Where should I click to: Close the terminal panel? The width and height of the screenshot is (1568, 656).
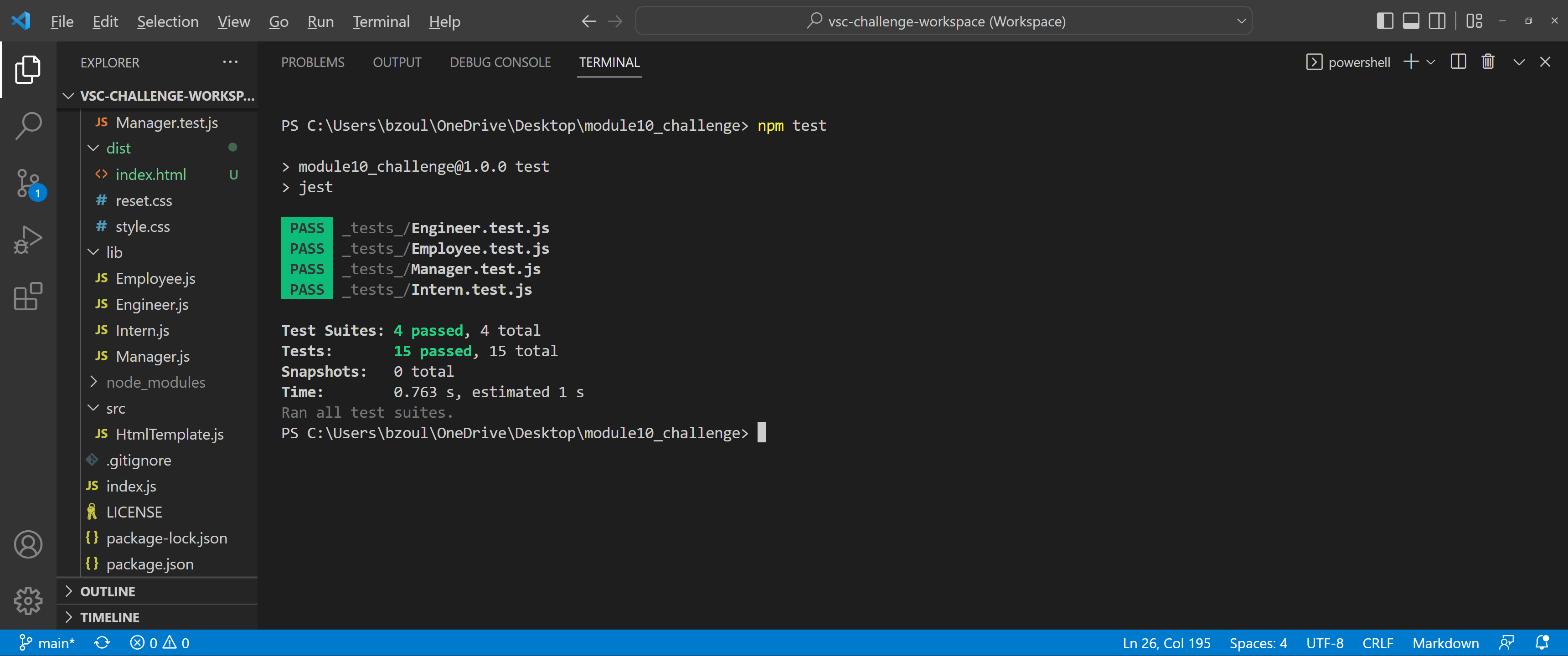(x=1545, y=62)
